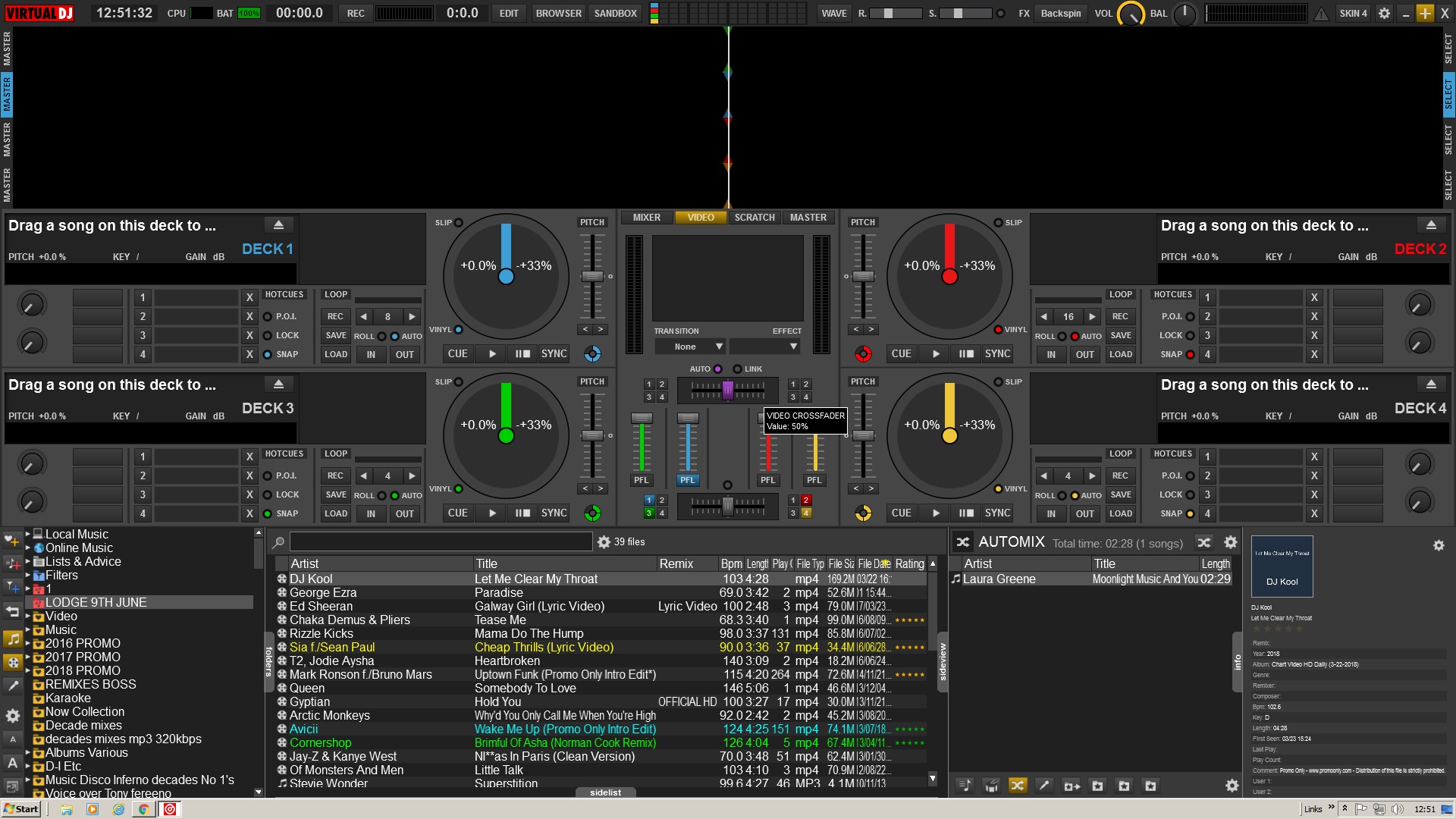Toggle LINK video crossfader option
The image size is (1456, 819).
coord(737,369)
